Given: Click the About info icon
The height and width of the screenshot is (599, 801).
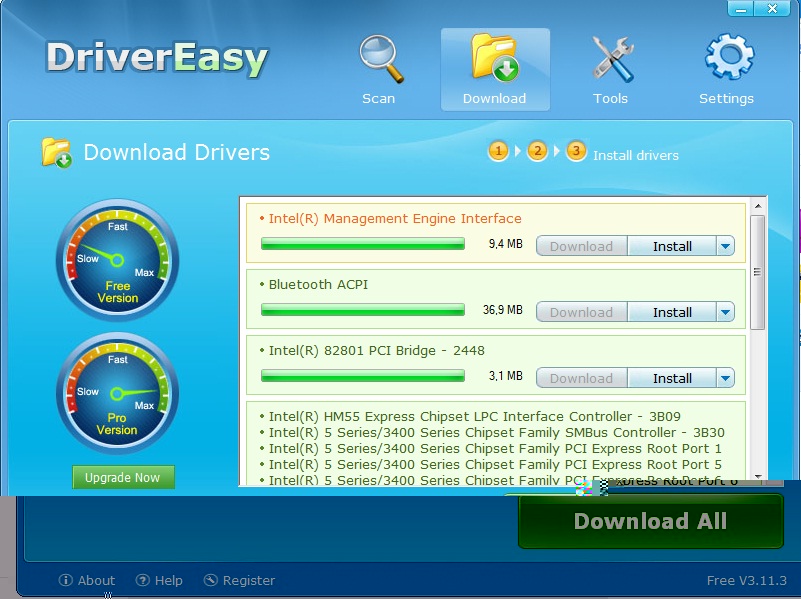Looking at the screenshot, I should pos(65,580).
